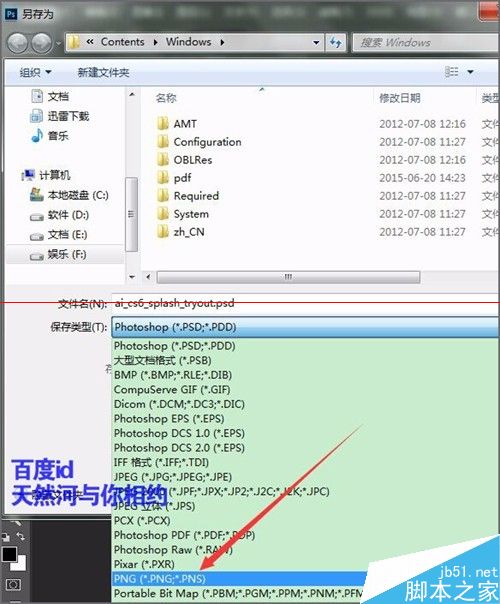Click the refresh icon beside the address bar
Viewport: 500px width, 604px height.
click(x=336, y=42)
